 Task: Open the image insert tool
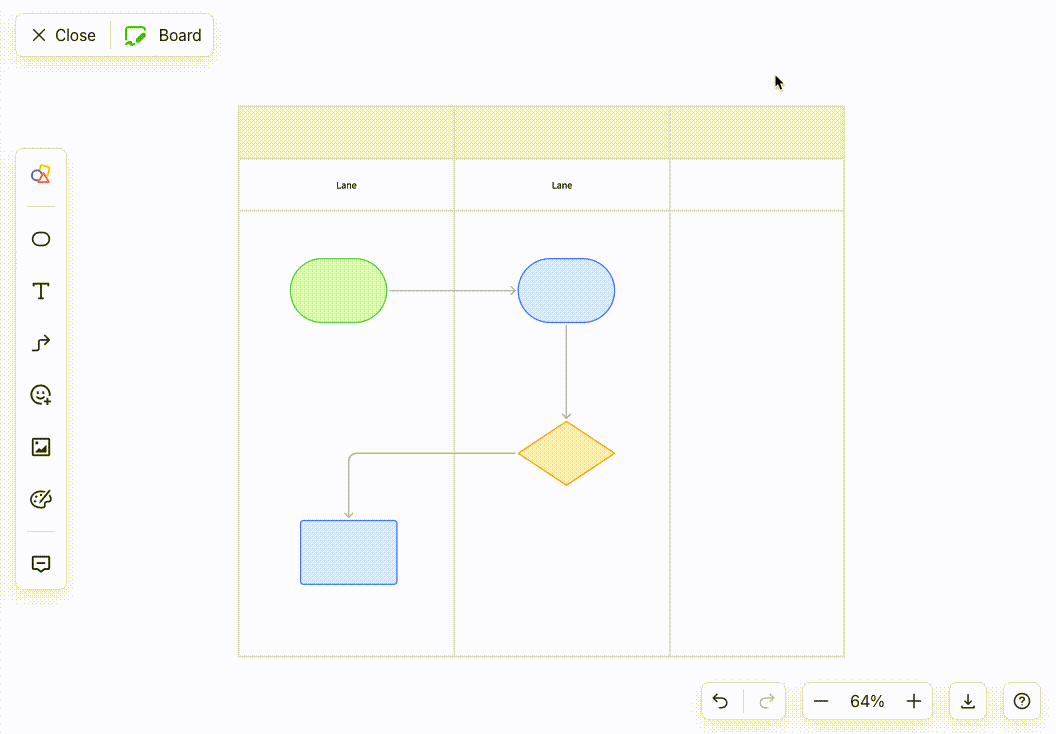click(40, 447)
